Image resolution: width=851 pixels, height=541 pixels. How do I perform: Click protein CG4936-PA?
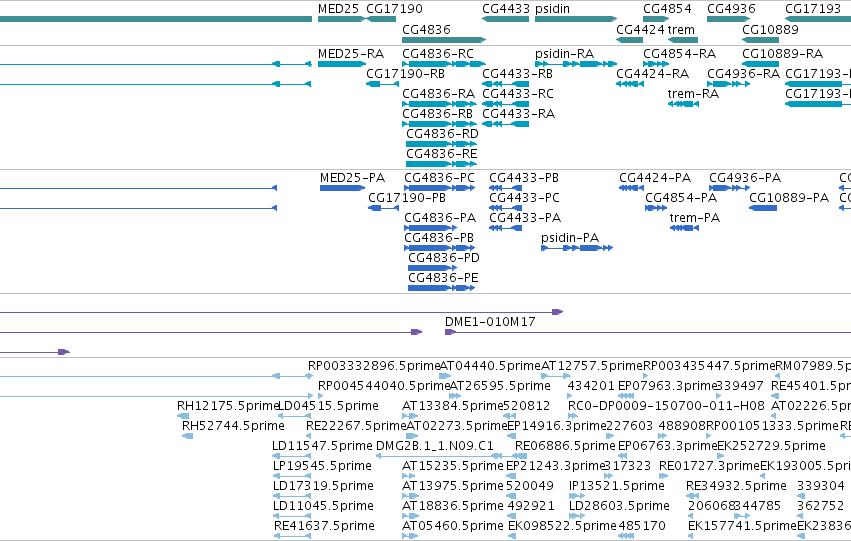point(745,178)
